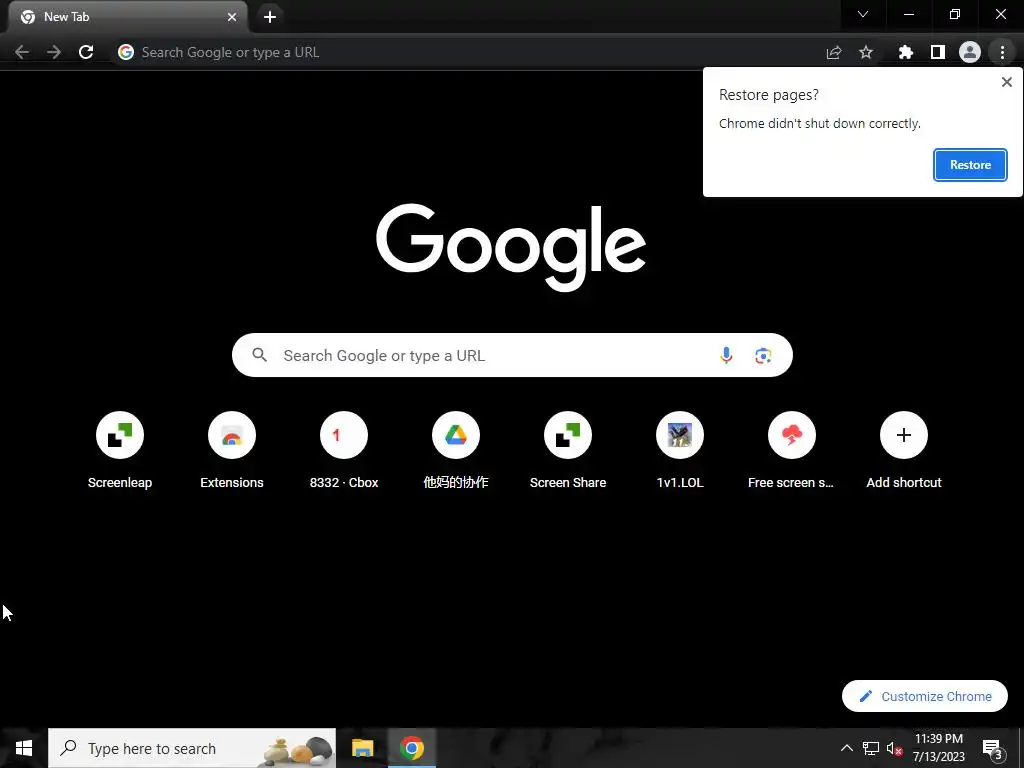Dismiss the Restore pages popup
Screen dimensions: 1024x768
pyautogui.click(x=1006, y=82)
